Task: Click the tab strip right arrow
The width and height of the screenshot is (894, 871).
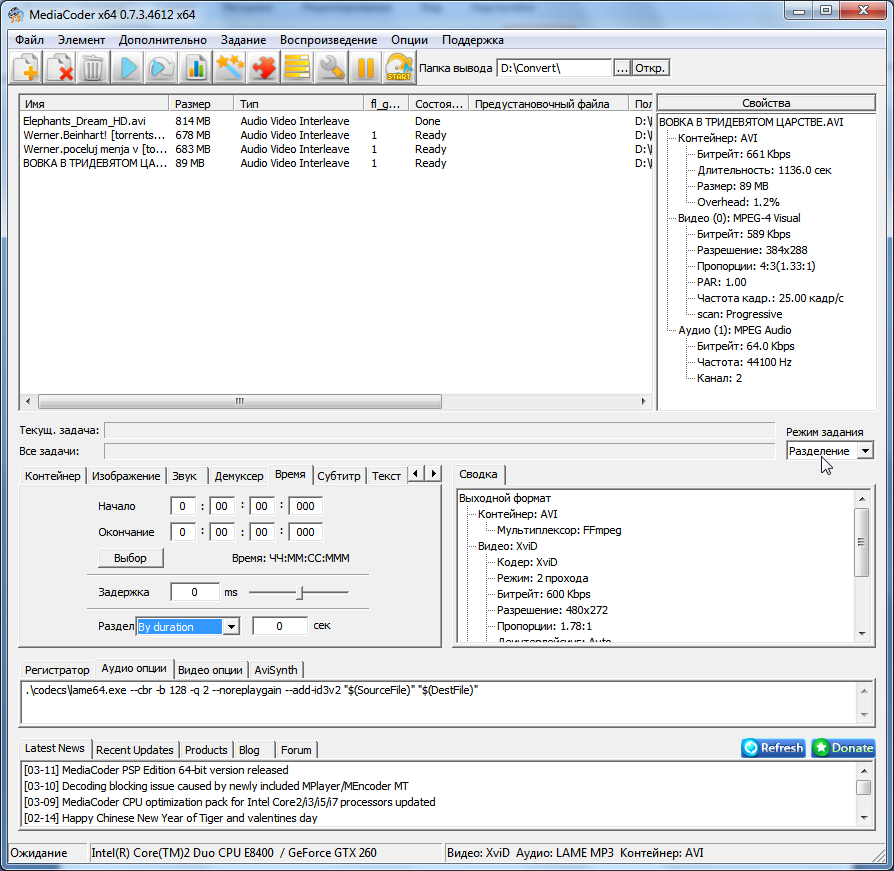Action: point(434,474)
